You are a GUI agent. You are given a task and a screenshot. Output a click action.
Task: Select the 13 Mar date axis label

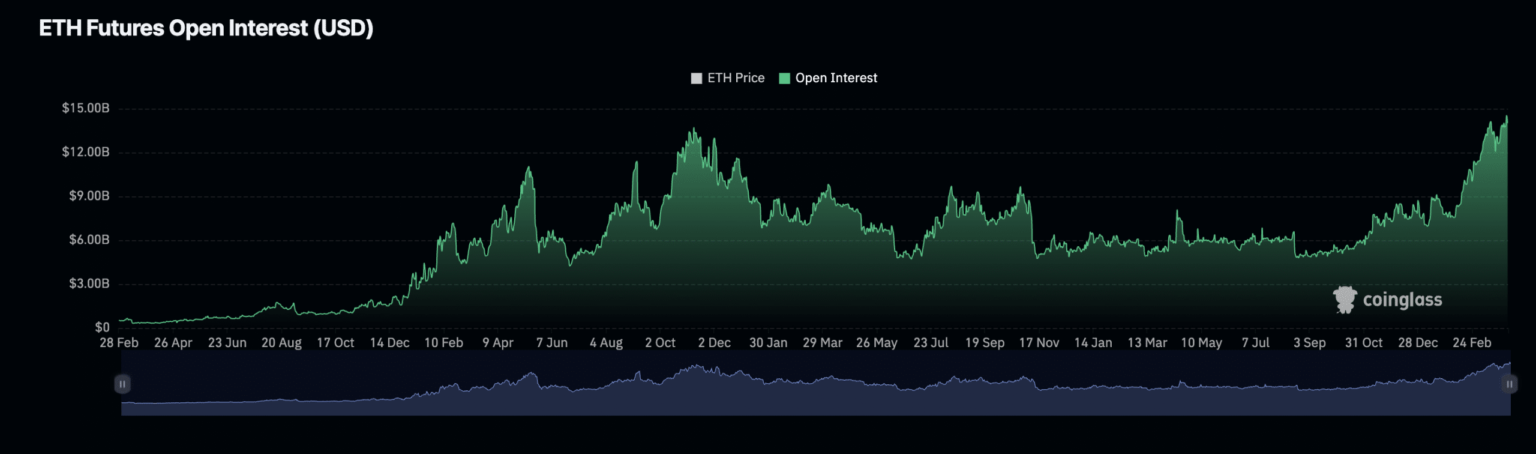(x=1147, y=342)
